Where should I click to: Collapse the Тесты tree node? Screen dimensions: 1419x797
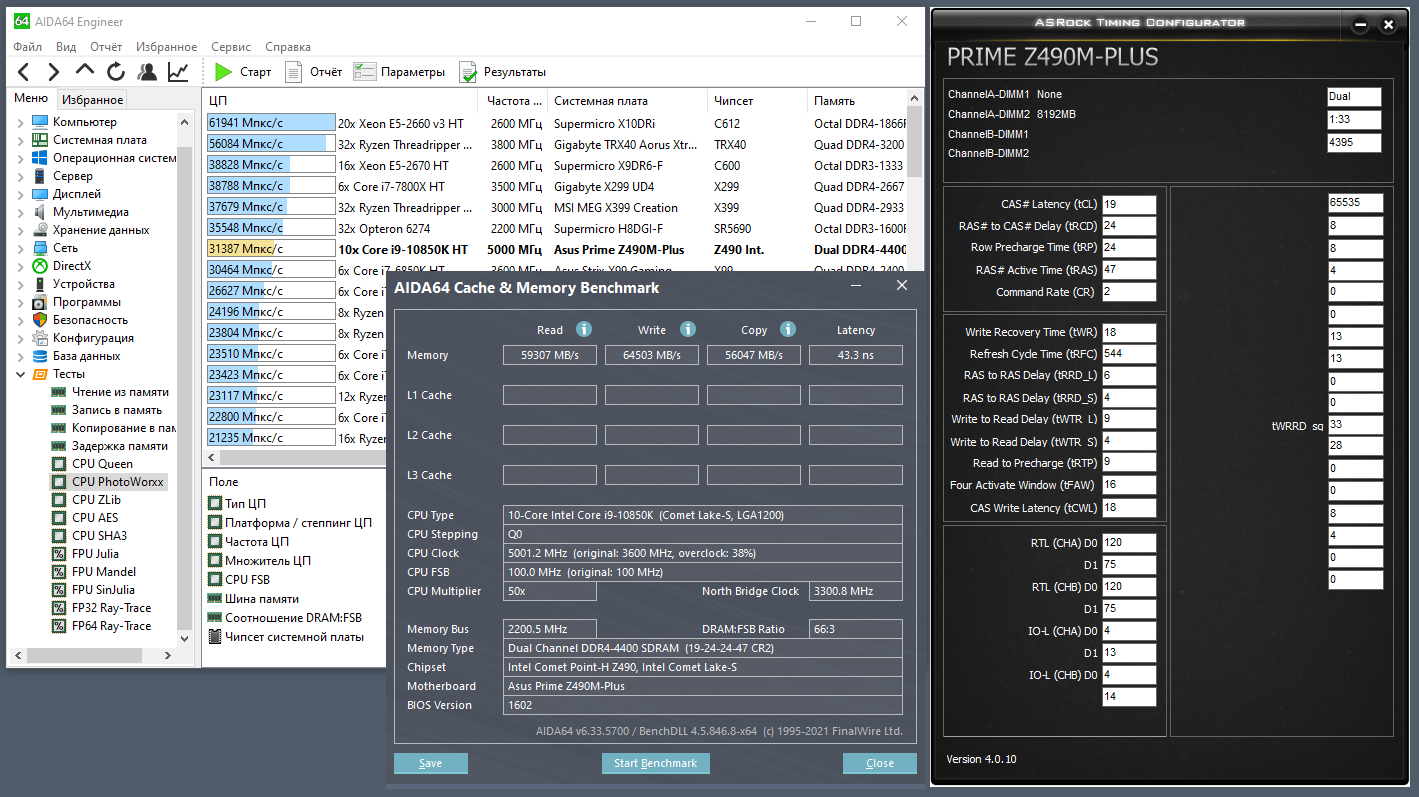21,374
